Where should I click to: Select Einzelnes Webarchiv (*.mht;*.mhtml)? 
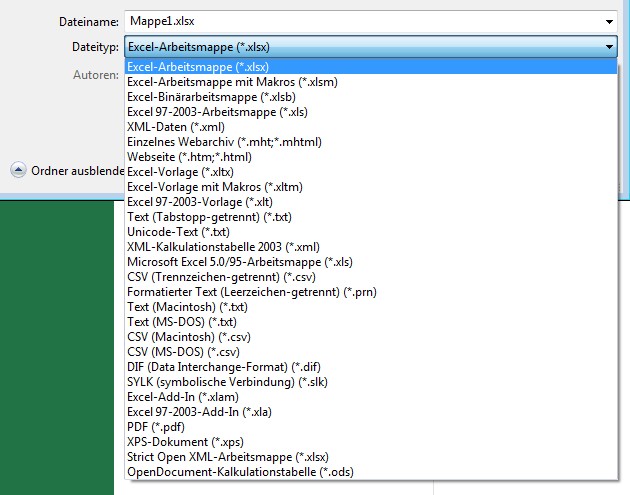click(371, 142)
